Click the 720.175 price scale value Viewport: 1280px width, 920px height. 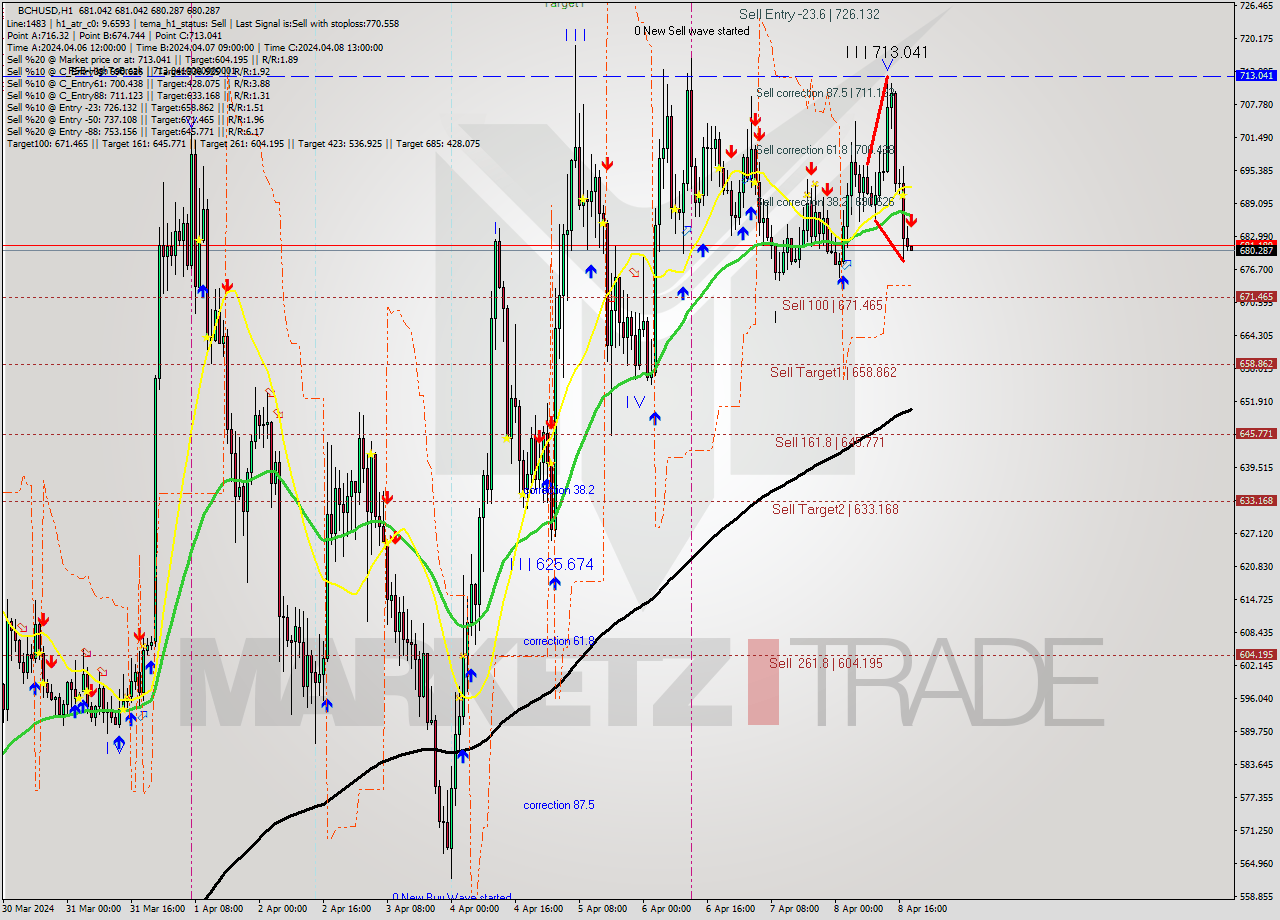tap(1256, 39)
